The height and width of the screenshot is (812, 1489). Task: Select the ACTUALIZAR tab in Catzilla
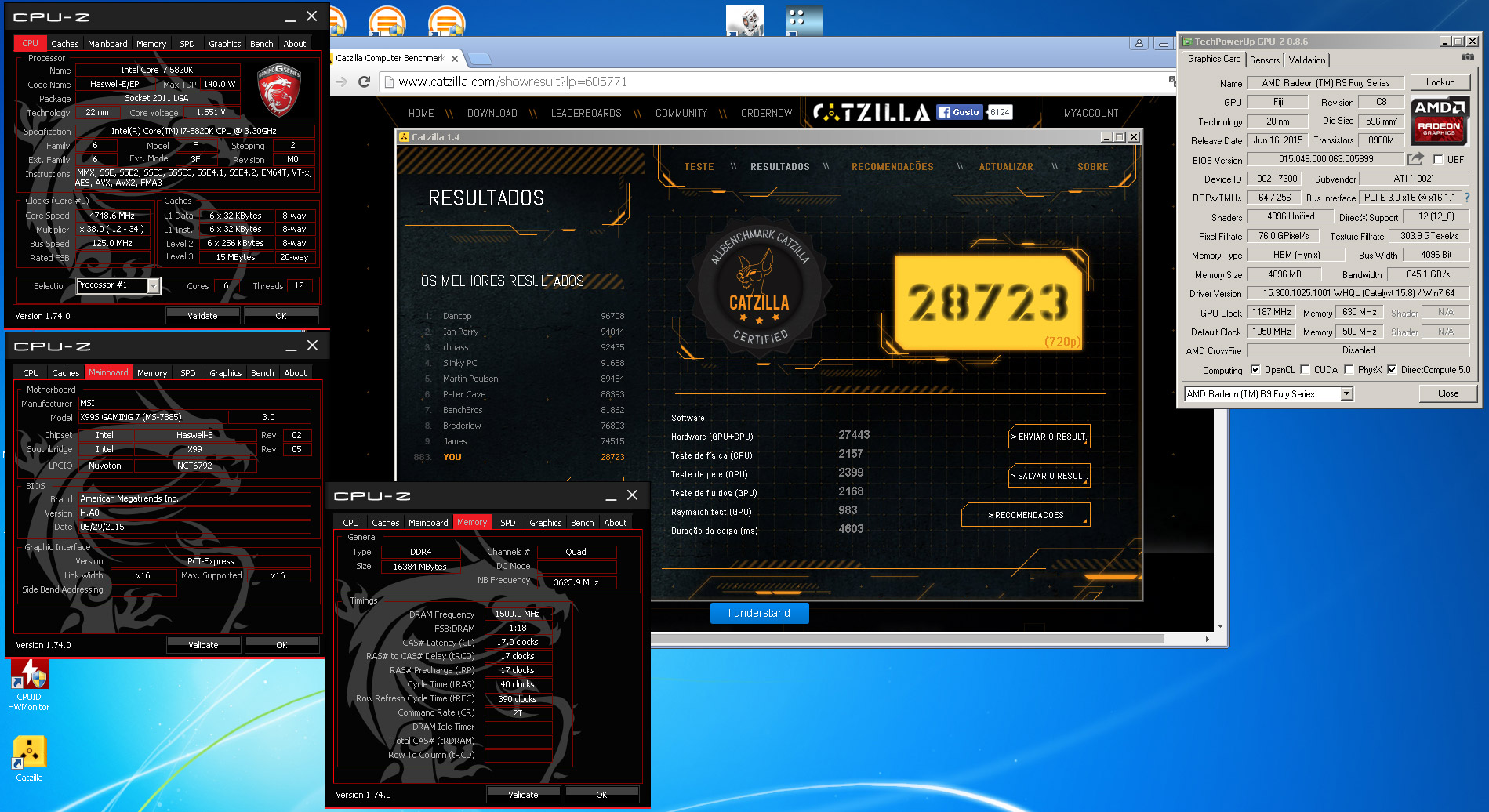tap(1006, 167)
